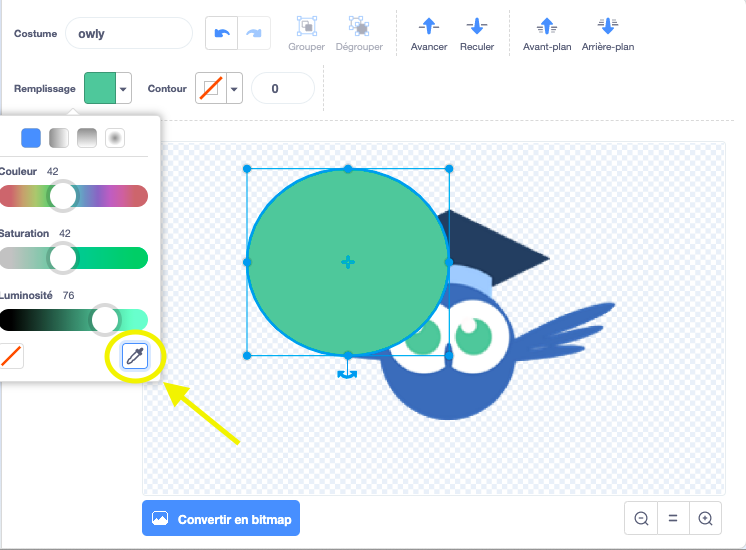
Task: Click the Costume label text
Action: pos(36,34)
